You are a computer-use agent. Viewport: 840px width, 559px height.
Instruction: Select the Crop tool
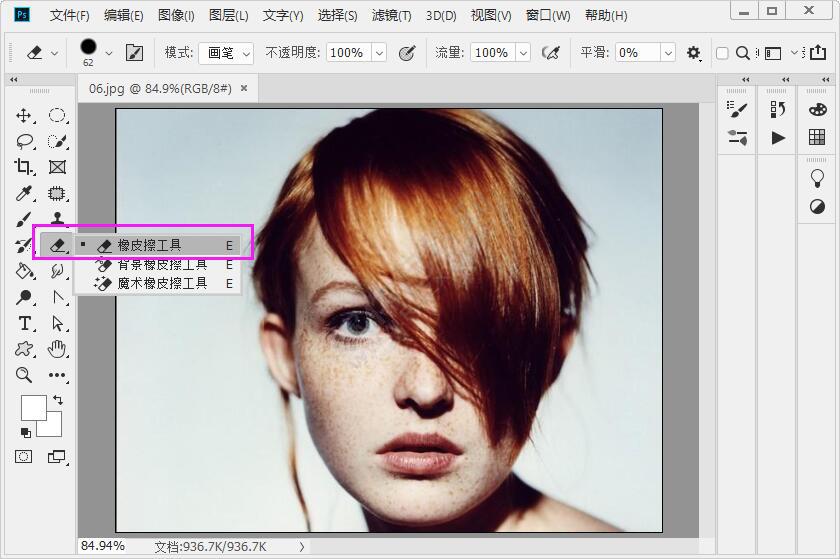click(24, 168)
